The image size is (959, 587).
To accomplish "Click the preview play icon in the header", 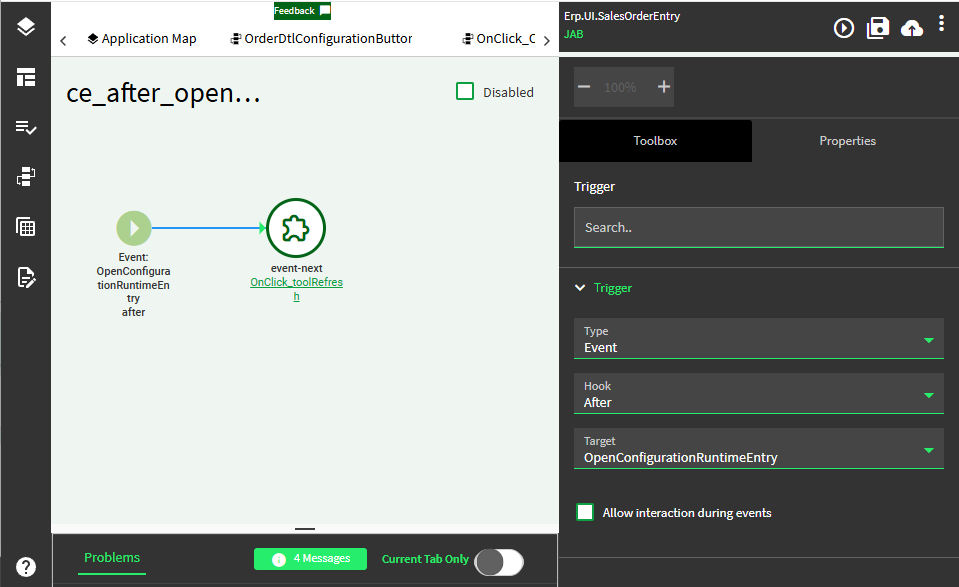I will pyautogui.click(x=844, y=28).
